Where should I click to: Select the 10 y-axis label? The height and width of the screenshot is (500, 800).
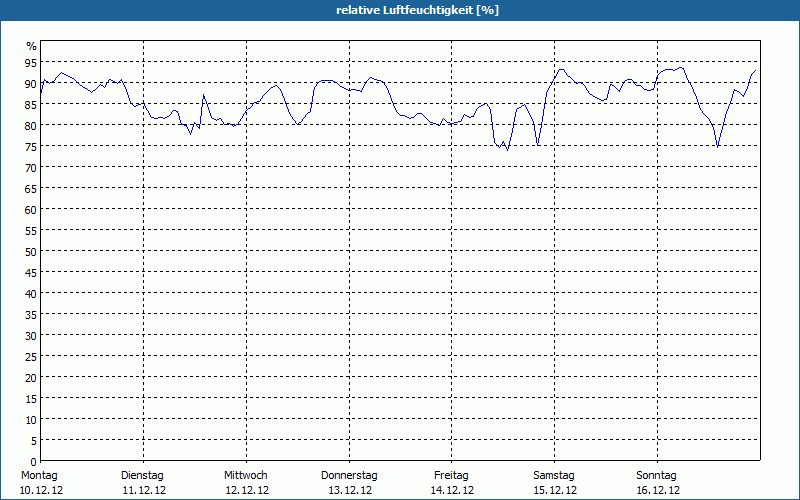coord(31,419)
